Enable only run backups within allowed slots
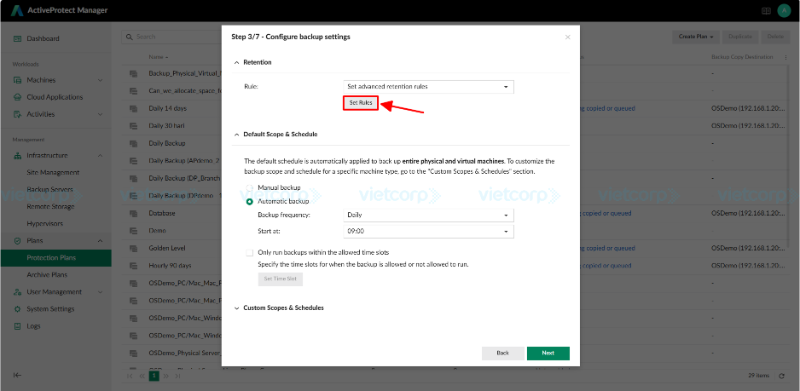Viewport: 800px width, 391px height. click(x=249, y=252)
